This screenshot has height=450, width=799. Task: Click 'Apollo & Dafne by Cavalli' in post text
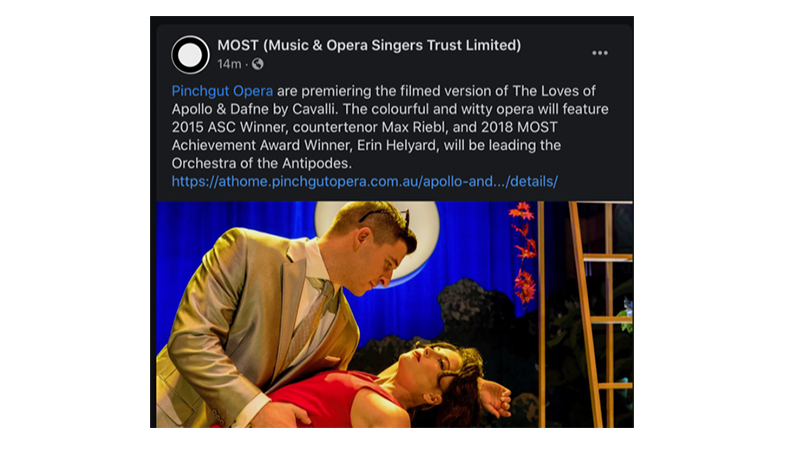tap(255, 109)
